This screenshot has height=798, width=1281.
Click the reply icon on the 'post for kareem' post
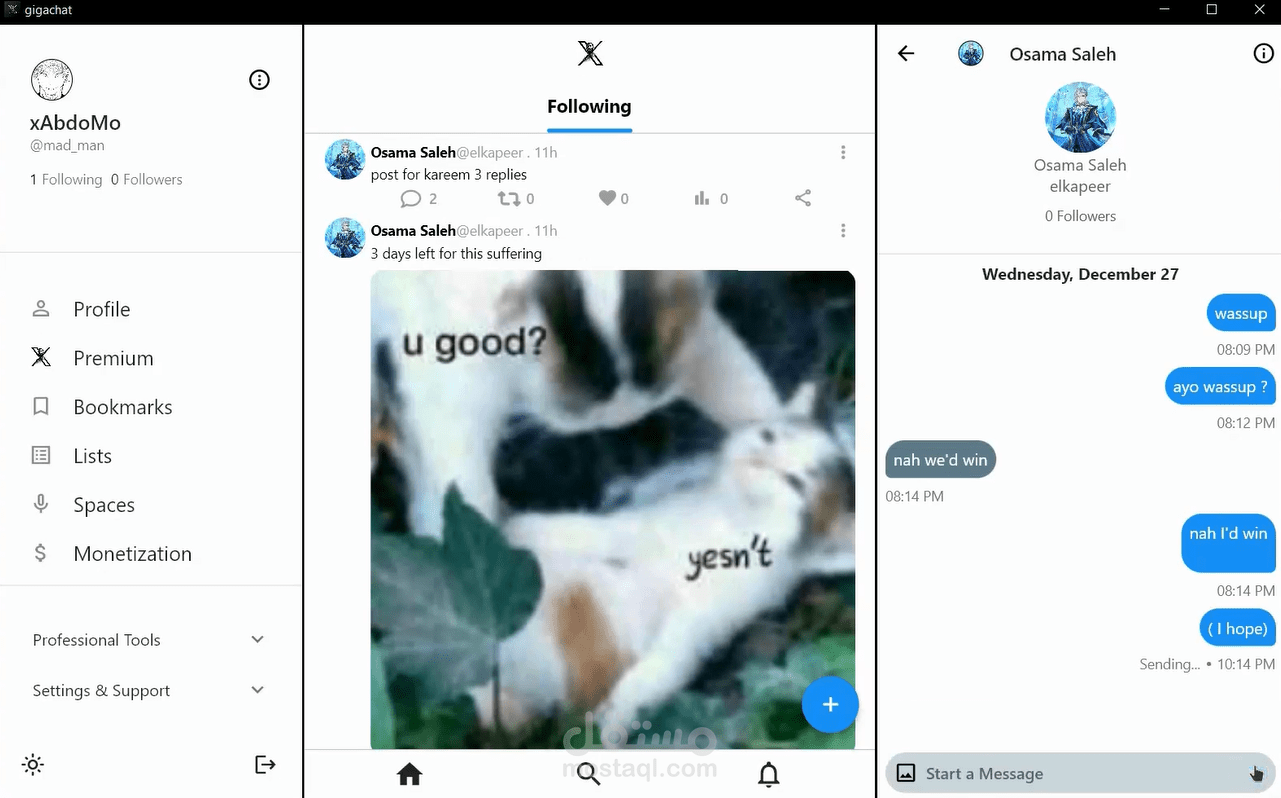[x=410, y=199]
